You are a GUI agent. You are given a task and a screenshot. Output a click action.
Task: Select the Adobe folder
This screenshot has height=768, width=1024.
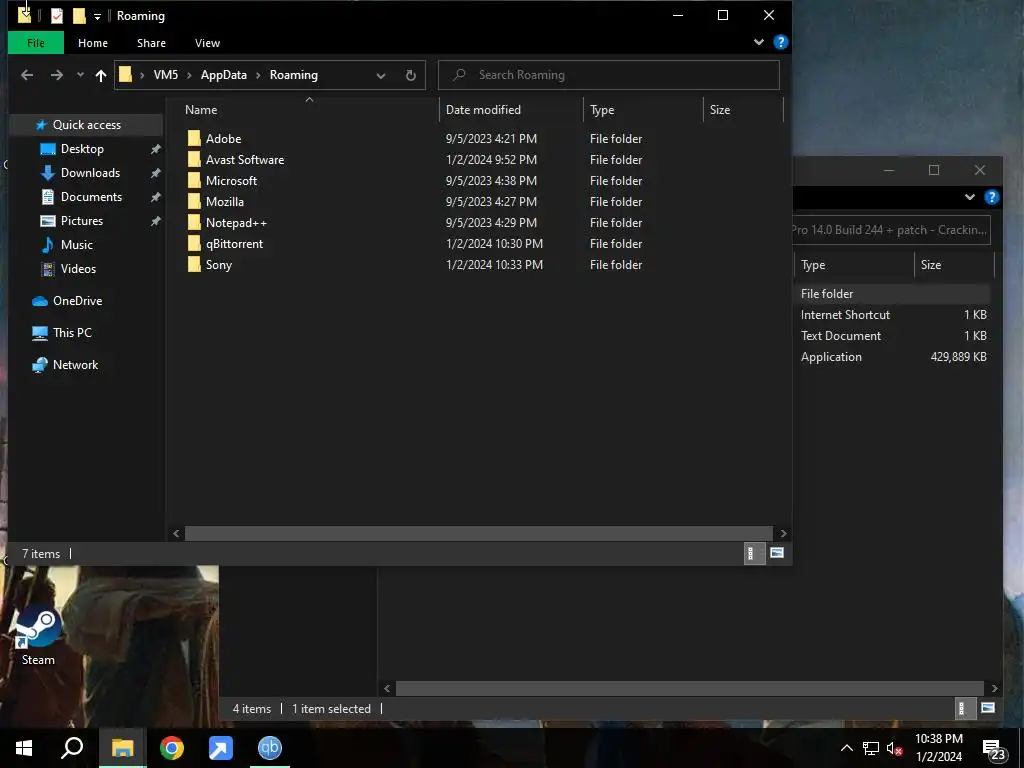pos(223,138)
